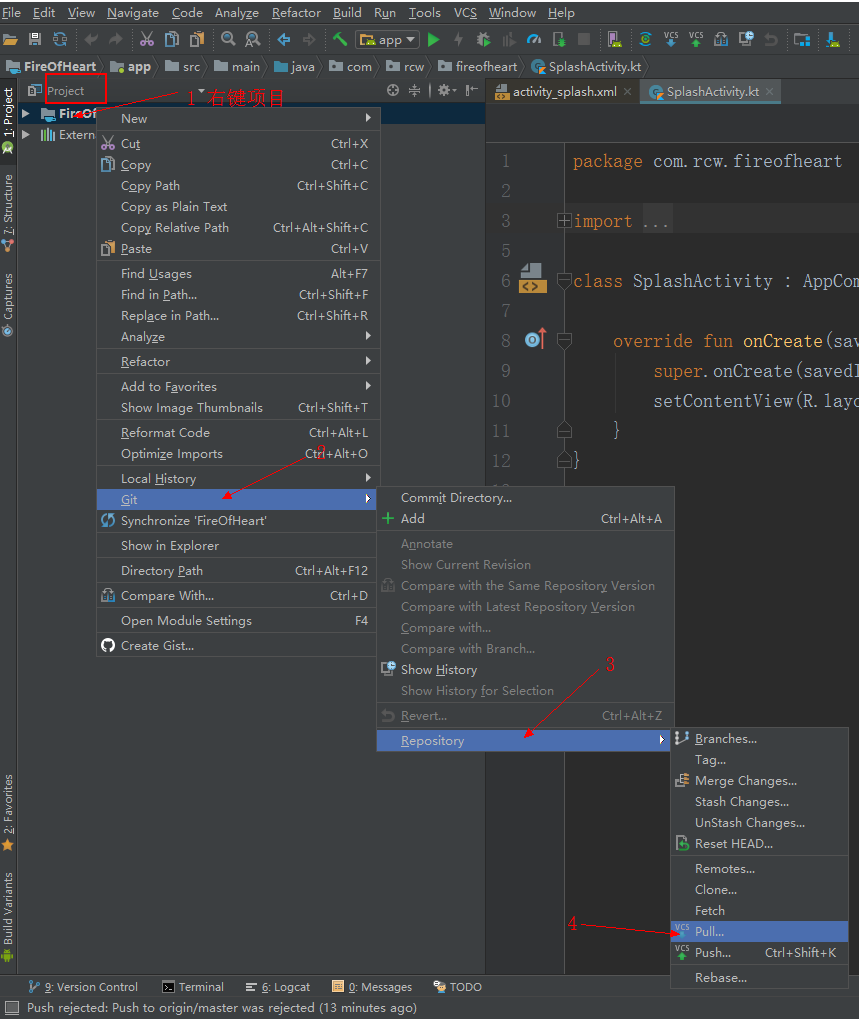The width and height of the screenshot is (859, 1019).
Task: Choose Pull... from Repository submenu
Action: (760, 931)
